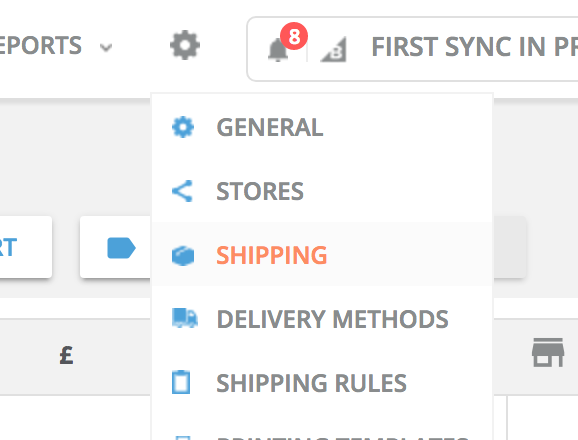
Task: Open the settings gear icon
Action: point(185,45)
